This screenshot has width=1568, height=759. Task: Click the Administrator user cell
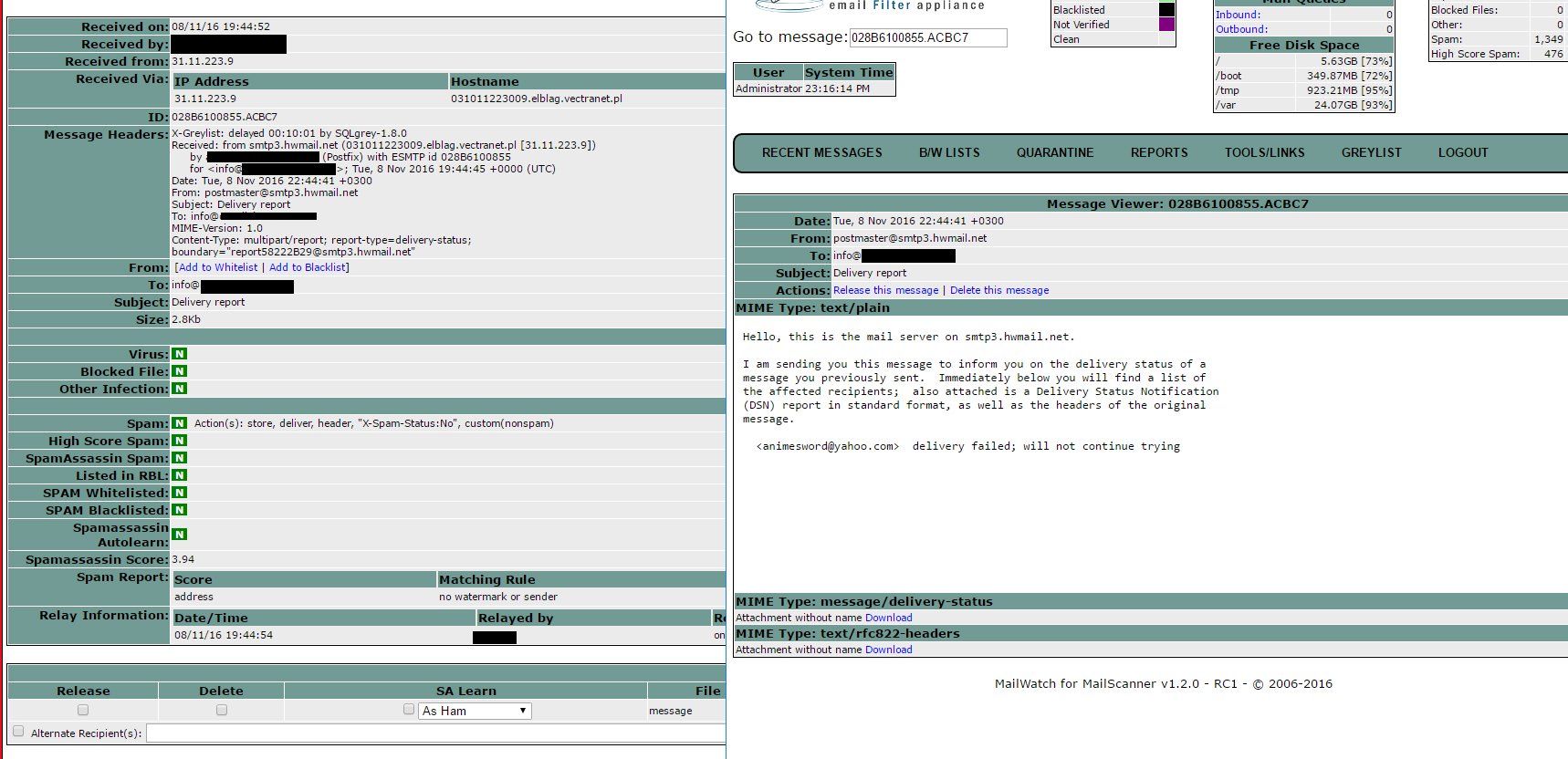(769, 88)
